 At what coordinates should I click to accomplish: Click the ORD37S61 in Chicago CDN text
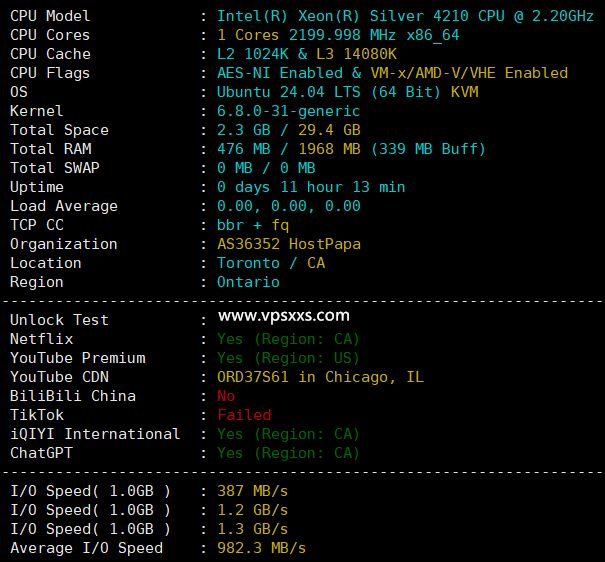click(x=320, y=377)
